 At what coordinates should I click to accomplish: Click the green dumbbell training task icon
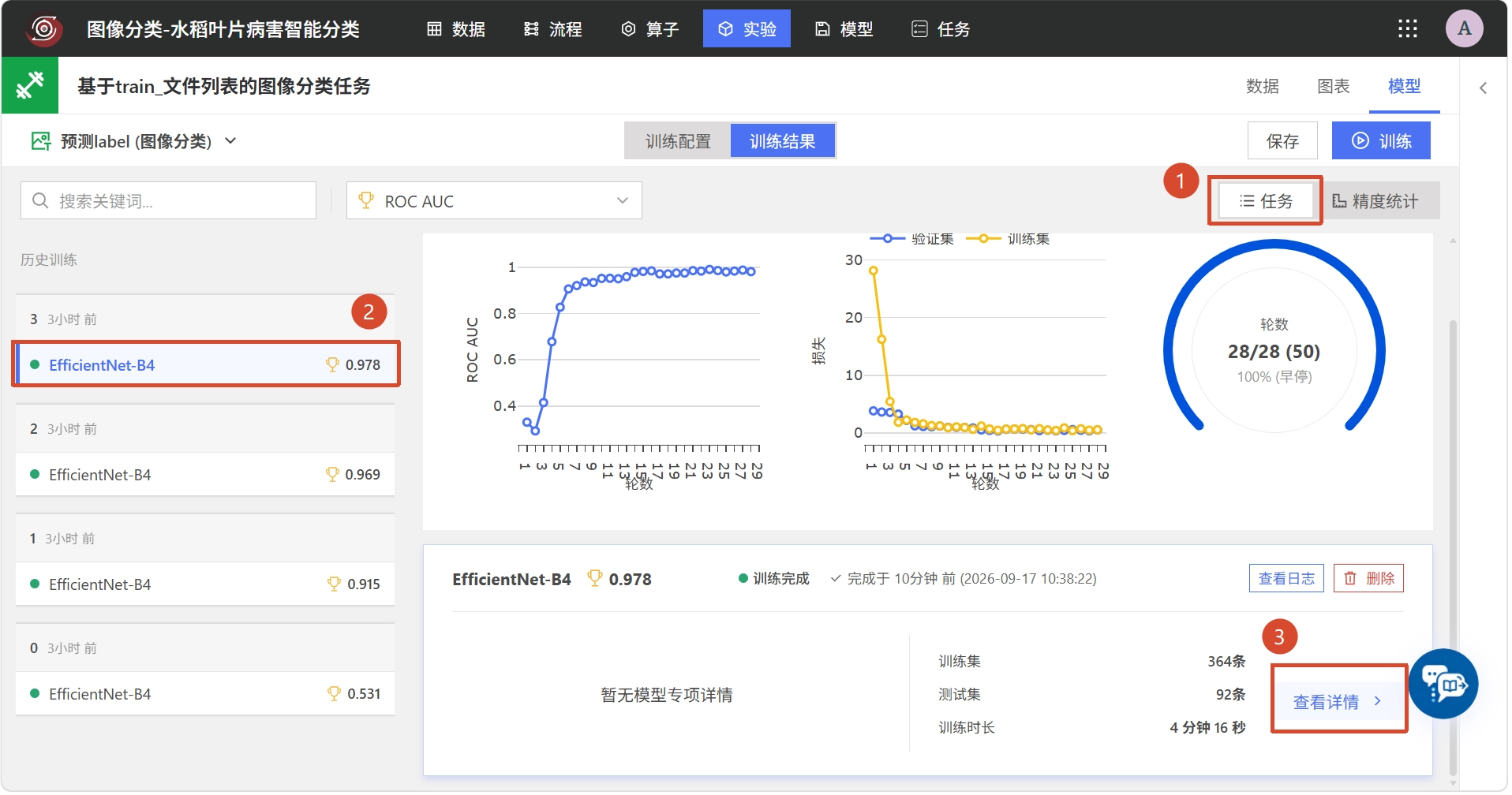tap(30, 85)
